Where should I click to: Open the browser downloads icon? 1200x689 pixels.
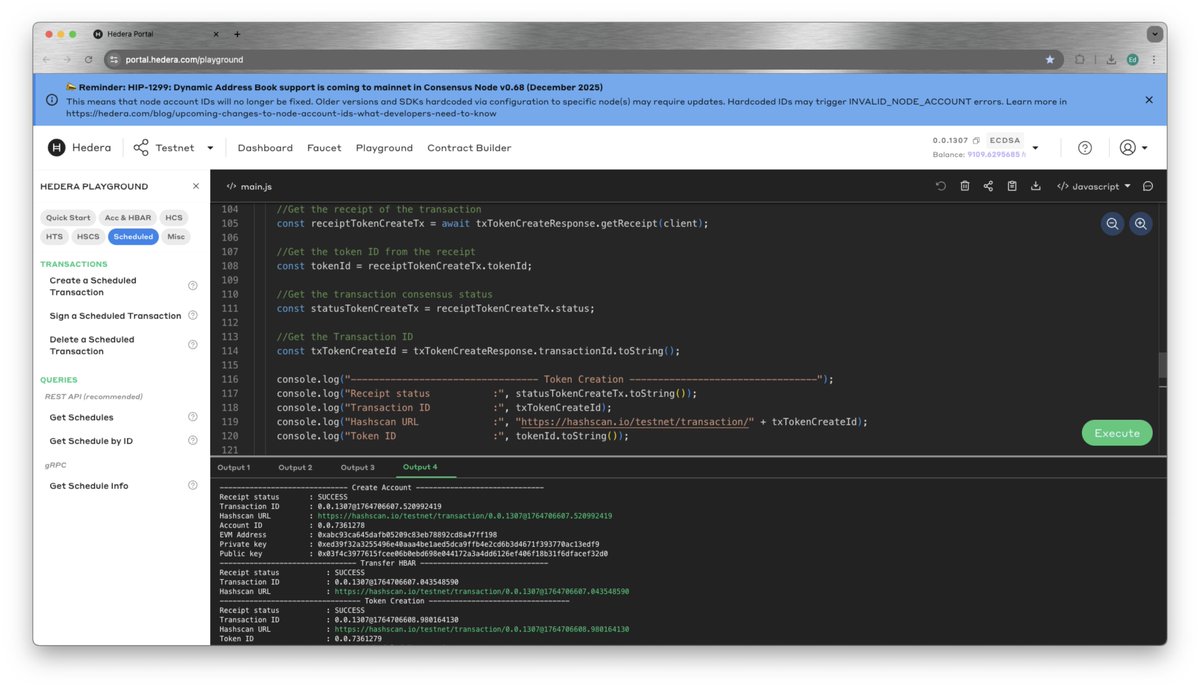pyautogui.click(x=1111, y=60)
